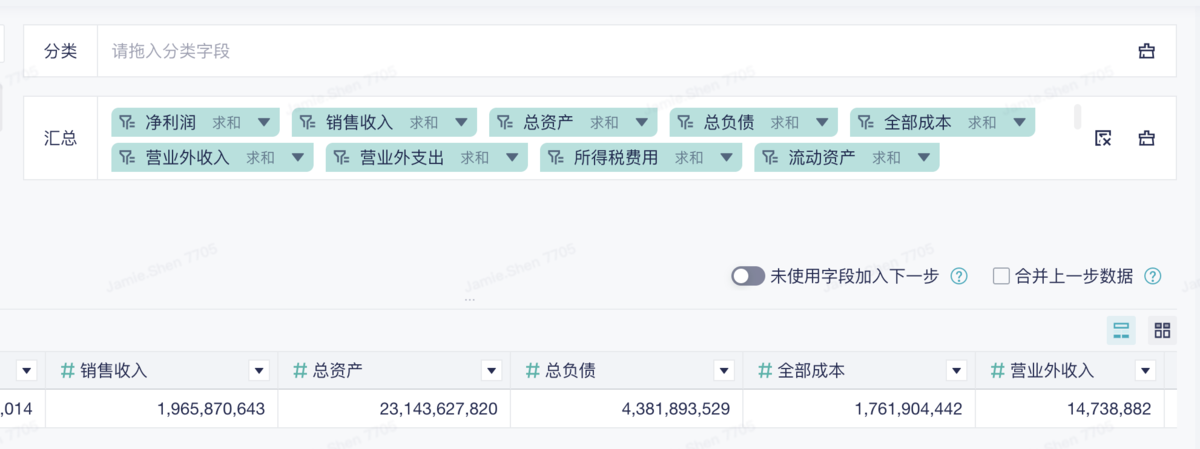
Task: Click the clear-fields box icon in the 分类 row
Action: coord(1146,51)
